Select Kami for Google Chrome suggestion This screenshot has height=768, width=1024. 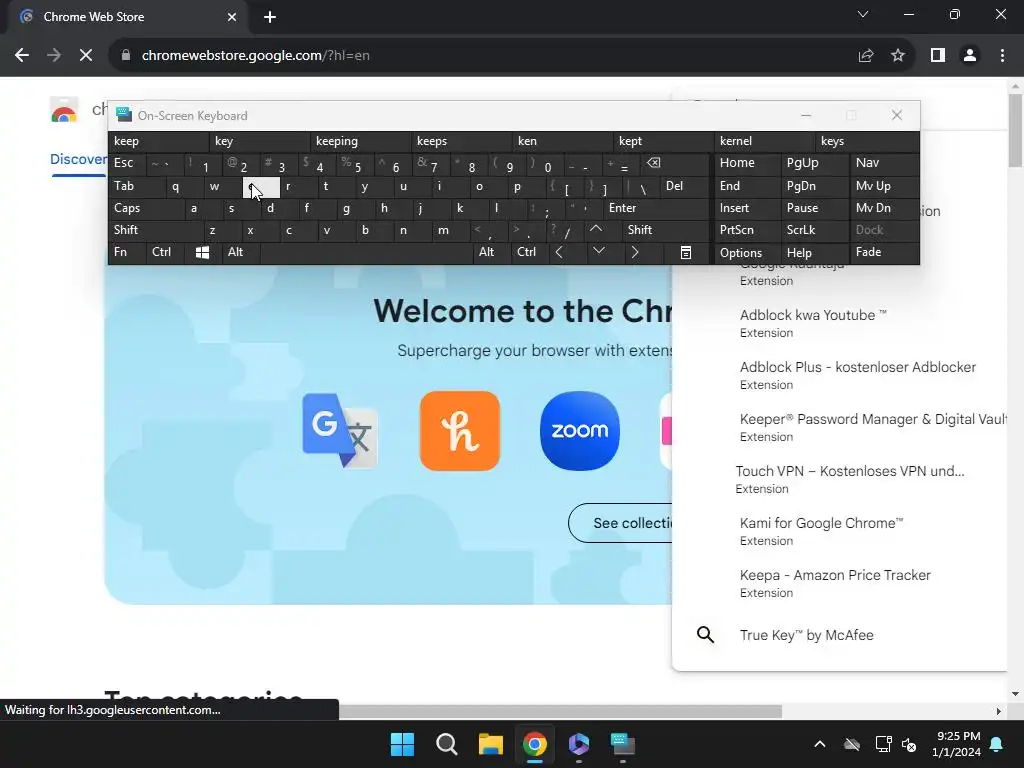click(x=840, y=532)
